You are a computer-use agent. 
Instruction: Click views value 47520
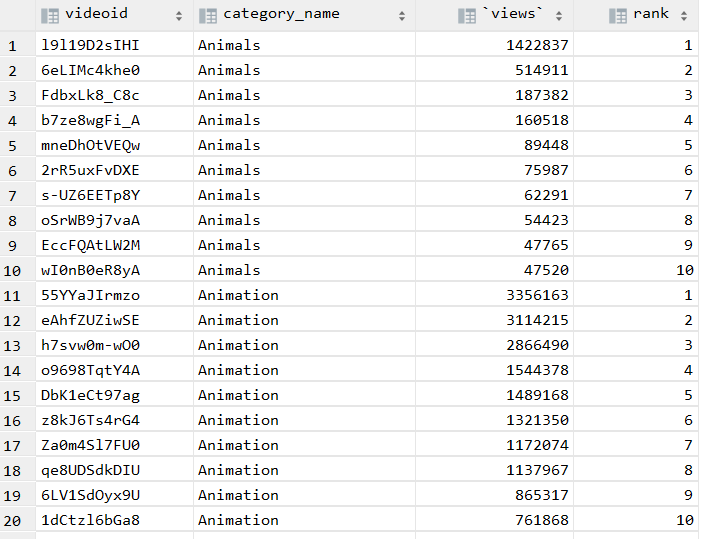546,270
